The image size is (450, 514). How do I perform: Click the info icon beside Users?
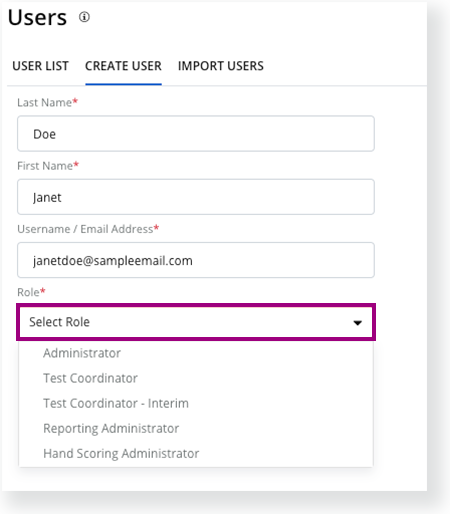tap(84, 17)
